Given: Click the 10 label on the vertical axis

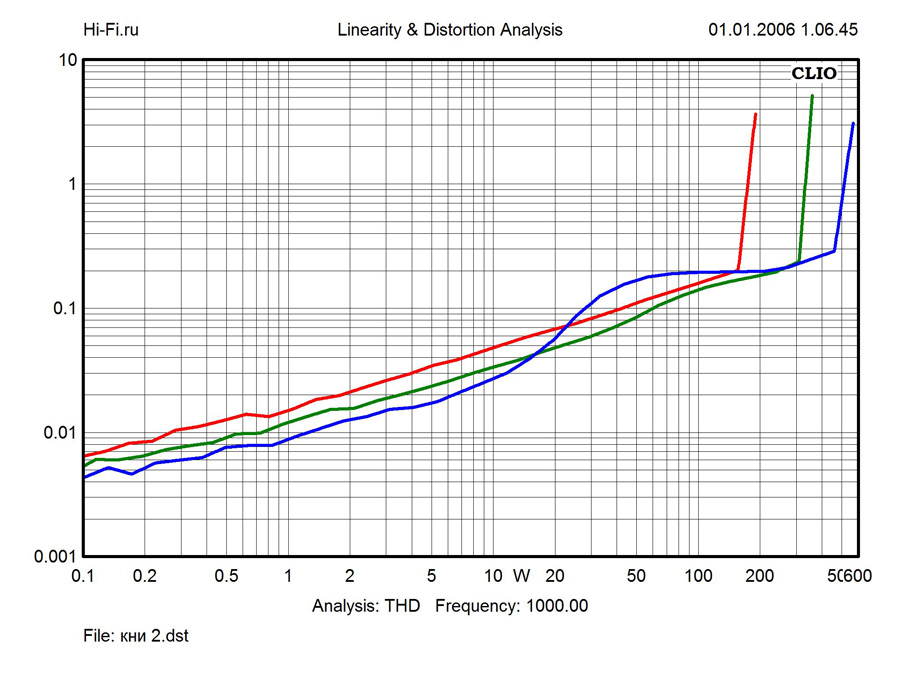Looking at the screenshot, I should [68, 60].
